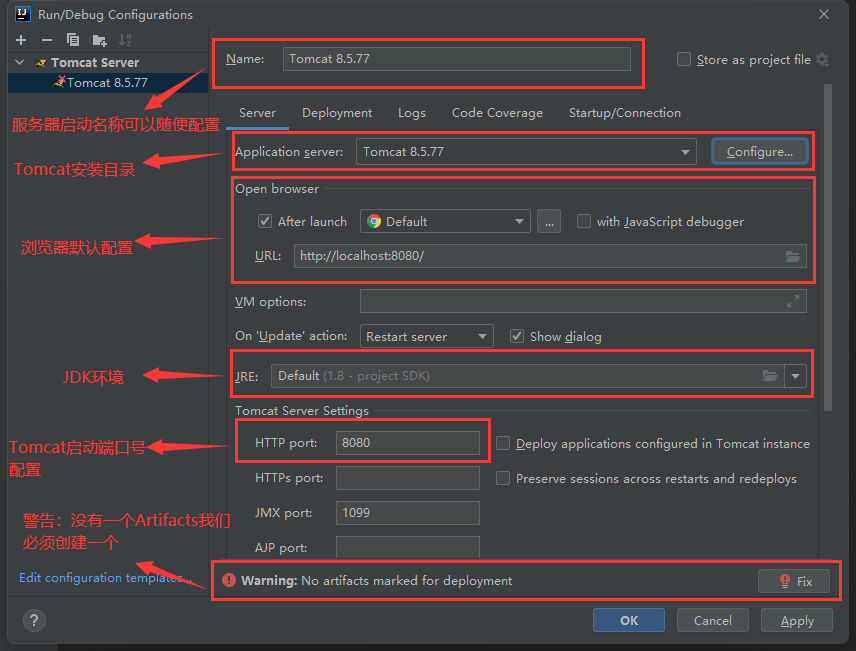The image size is (856, 651).
Task: Browse URL field folder icon
Action: point(793,256)
